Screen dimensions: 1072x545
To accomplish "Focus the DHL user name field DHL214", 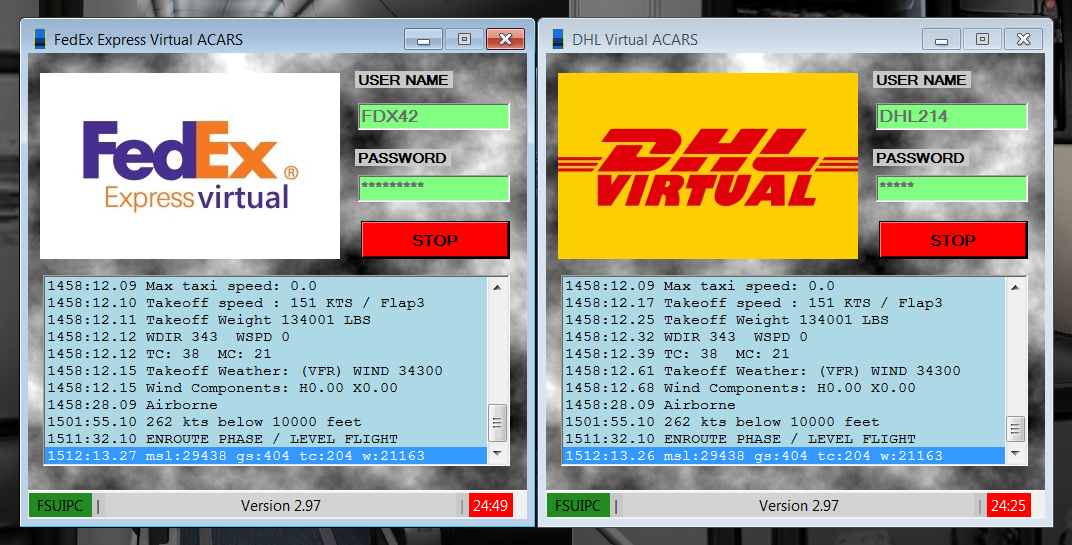I will pyautogui.click(x=952, y=116).
